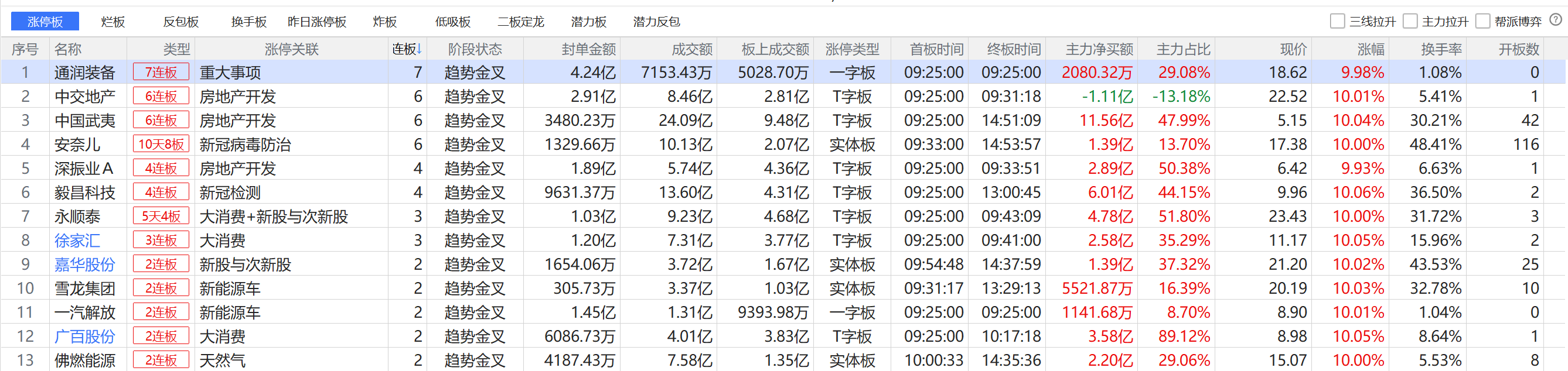1568x371 pixels.
Task: Select stock 中国武夷
Action: (x=84, y=121)
